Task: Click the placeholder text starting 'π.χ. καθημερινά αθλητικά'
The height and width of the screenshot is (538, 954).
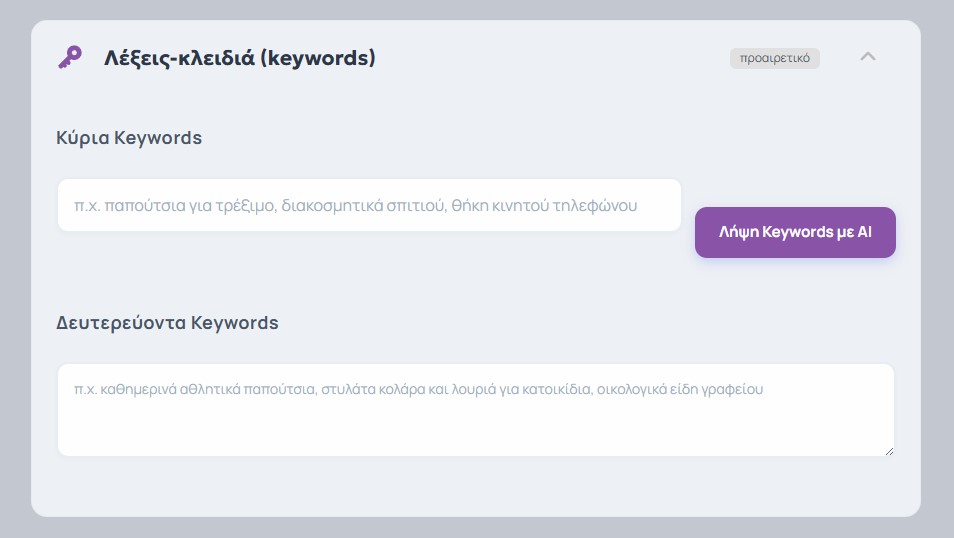Action: point(195,390)
